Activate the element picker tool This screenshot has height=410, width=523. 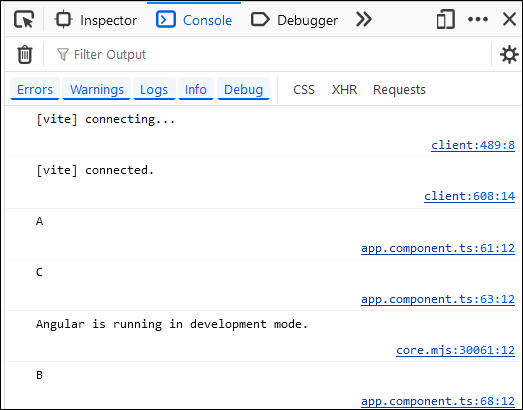point(24,20)
